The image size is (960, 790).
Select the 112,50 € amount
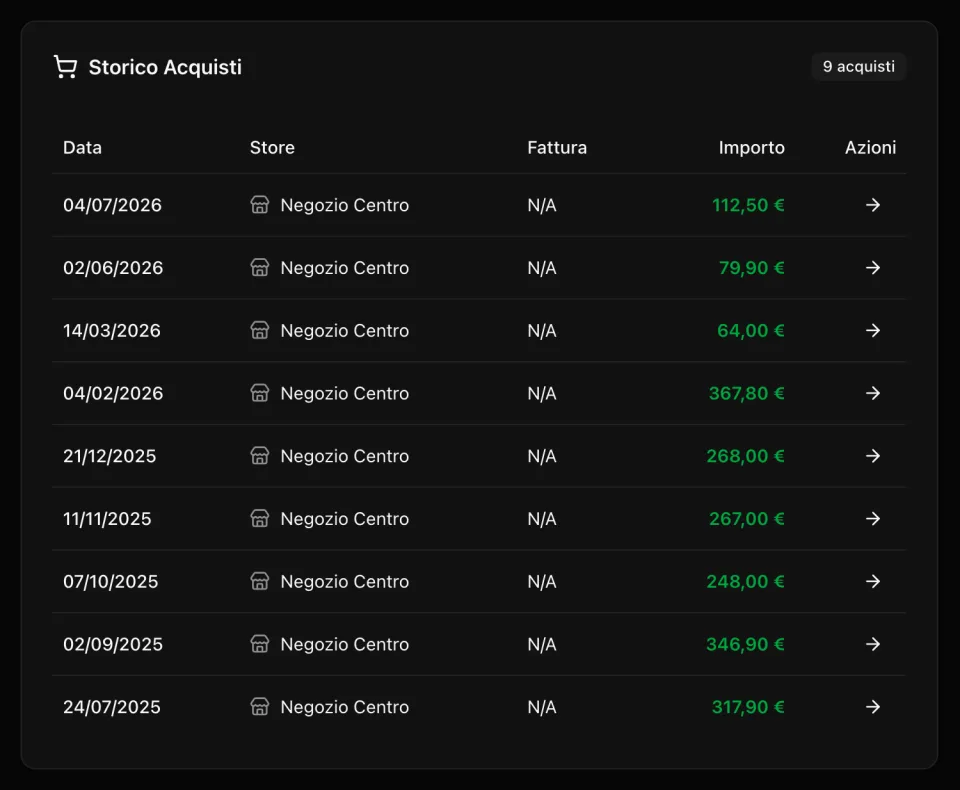pyautogui.click(x=748, y=205)
